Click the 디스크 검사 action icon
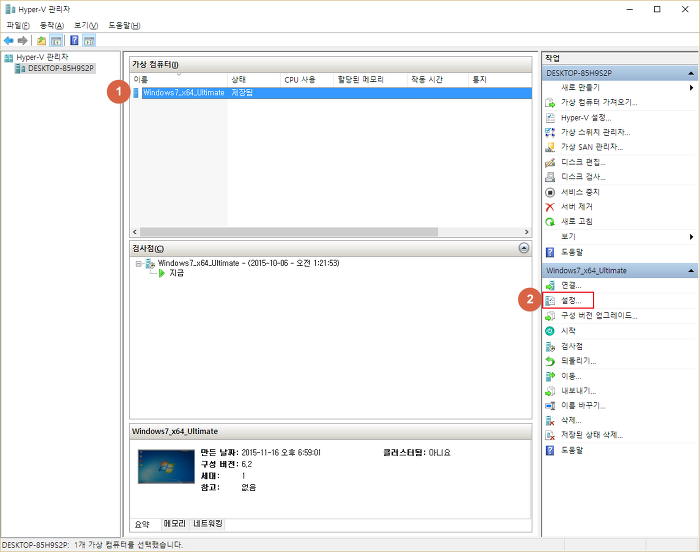The image size is (700, 552). (550, 177)
